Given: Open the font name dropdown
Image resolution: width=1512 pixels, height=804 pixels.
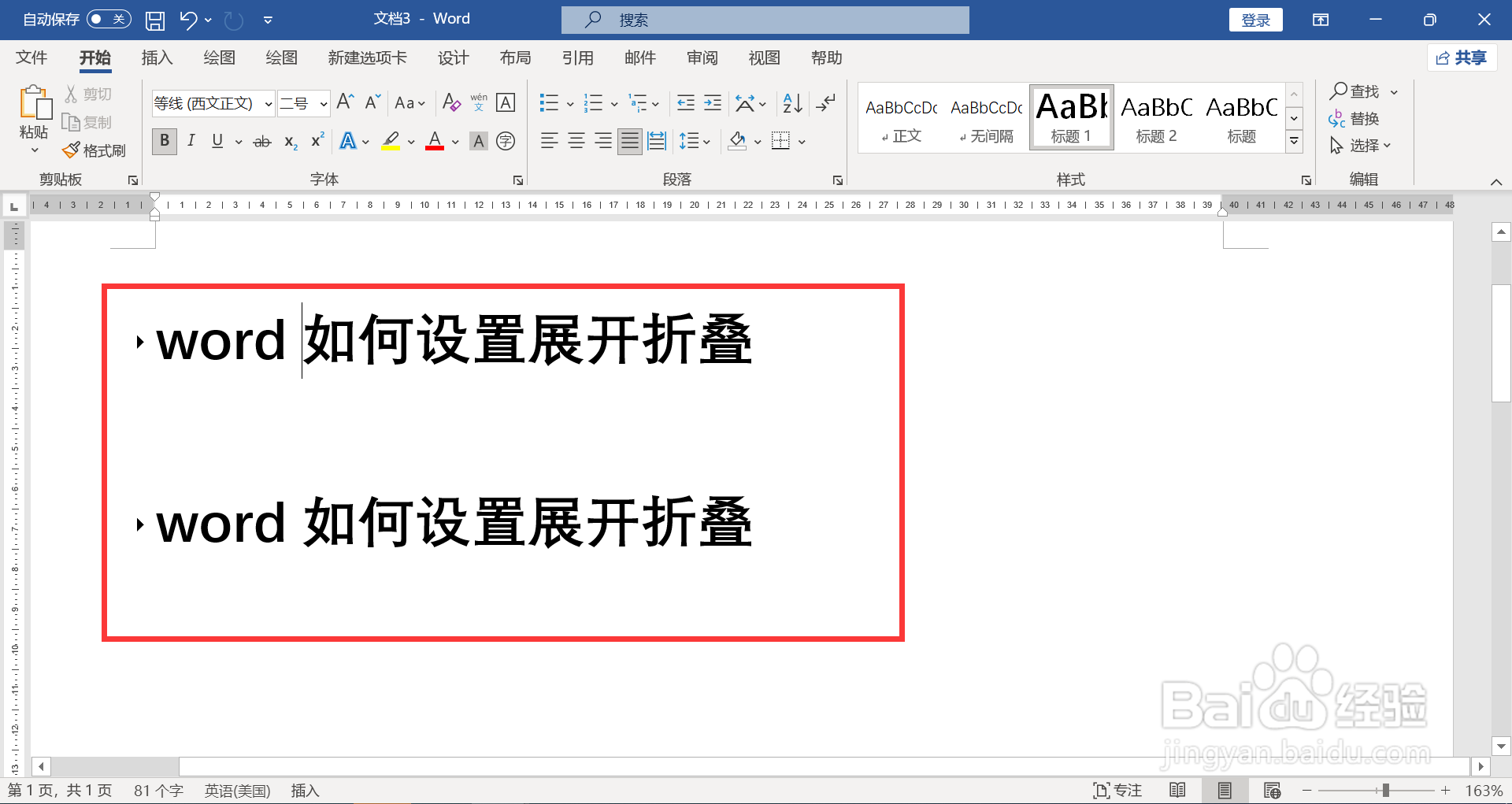Looking at the screenshot, I should click(x=268, y=104).
